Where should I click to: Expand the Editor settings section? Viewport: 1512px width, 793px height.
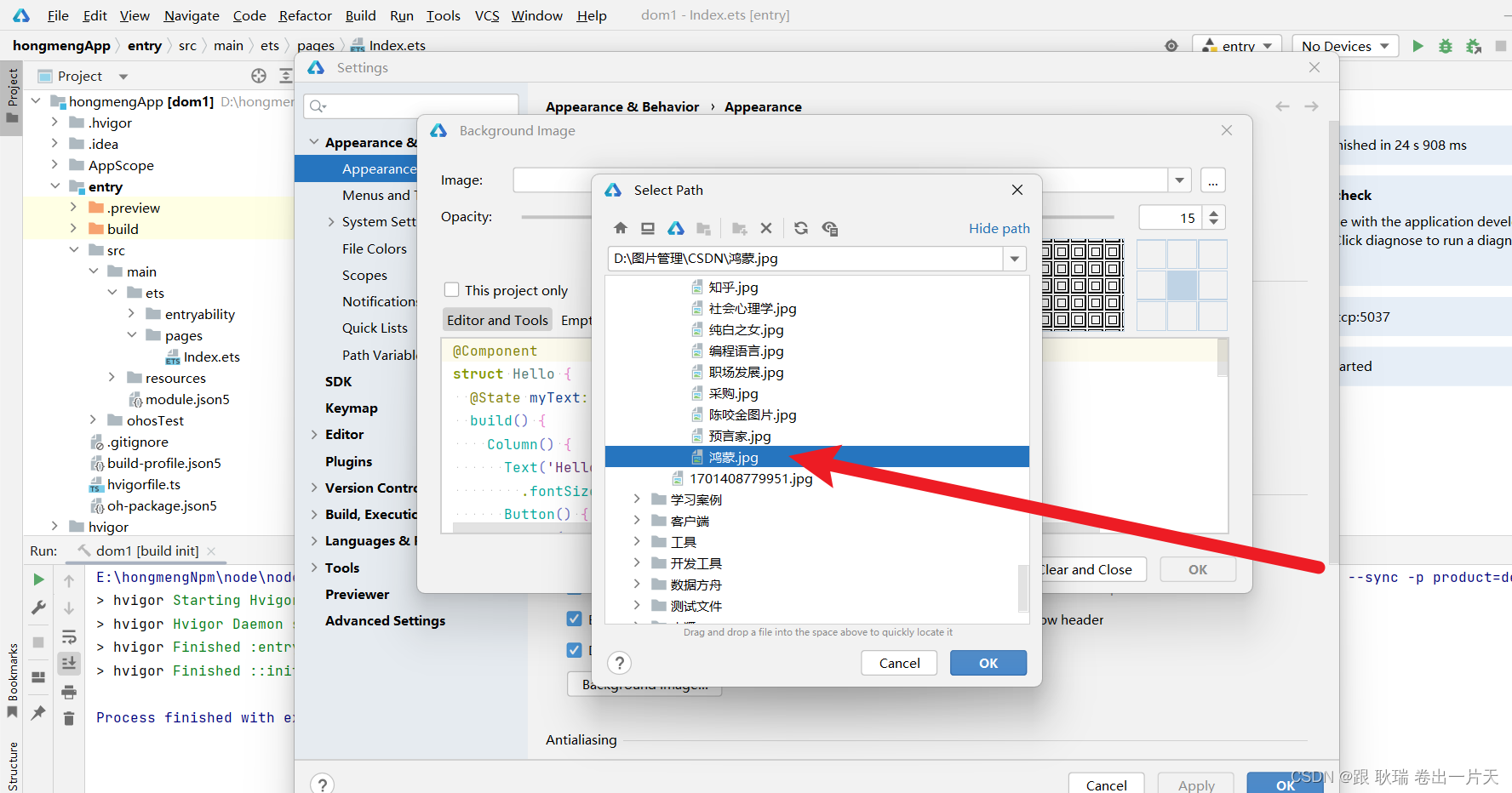pyautogui.click(x=315, y=434)
